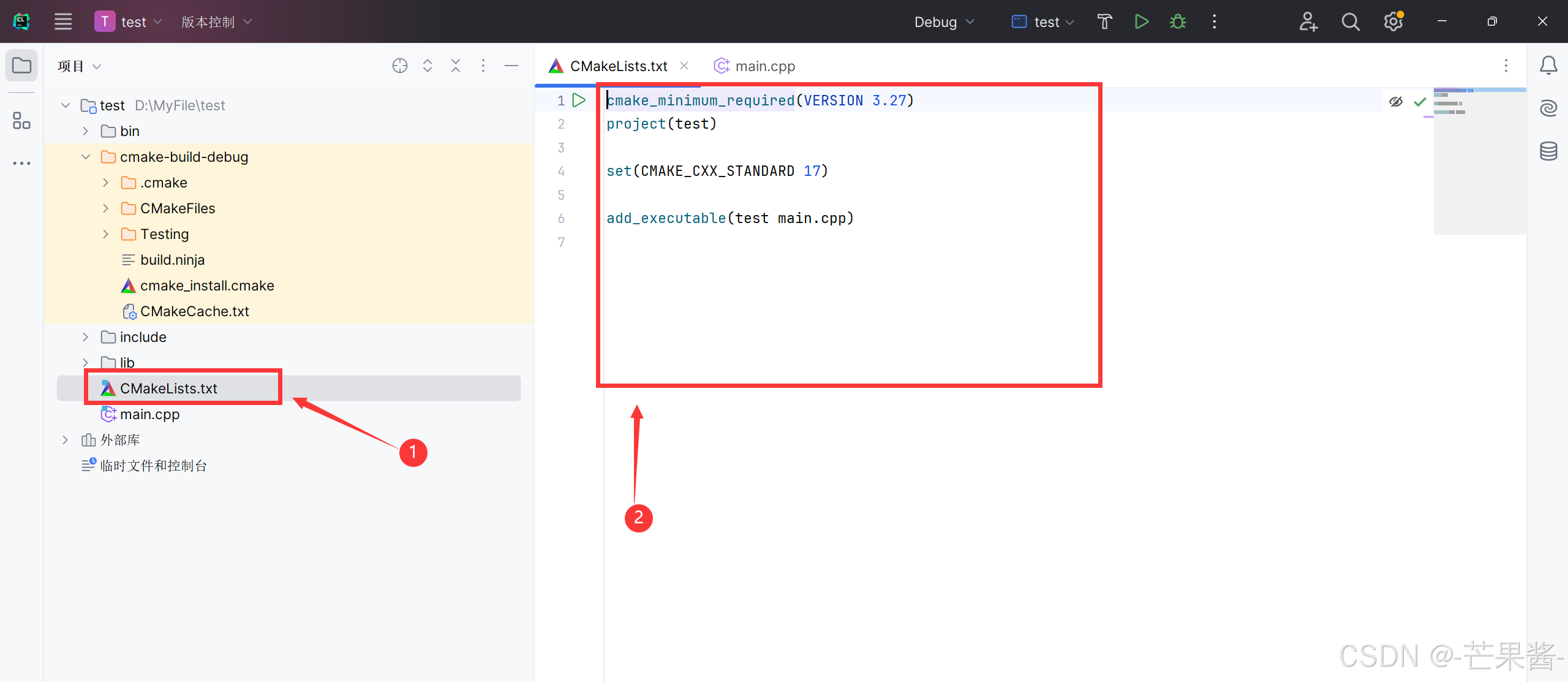Open the Structure tool window icon
The image size is (1568, 682).
point(21,121)
